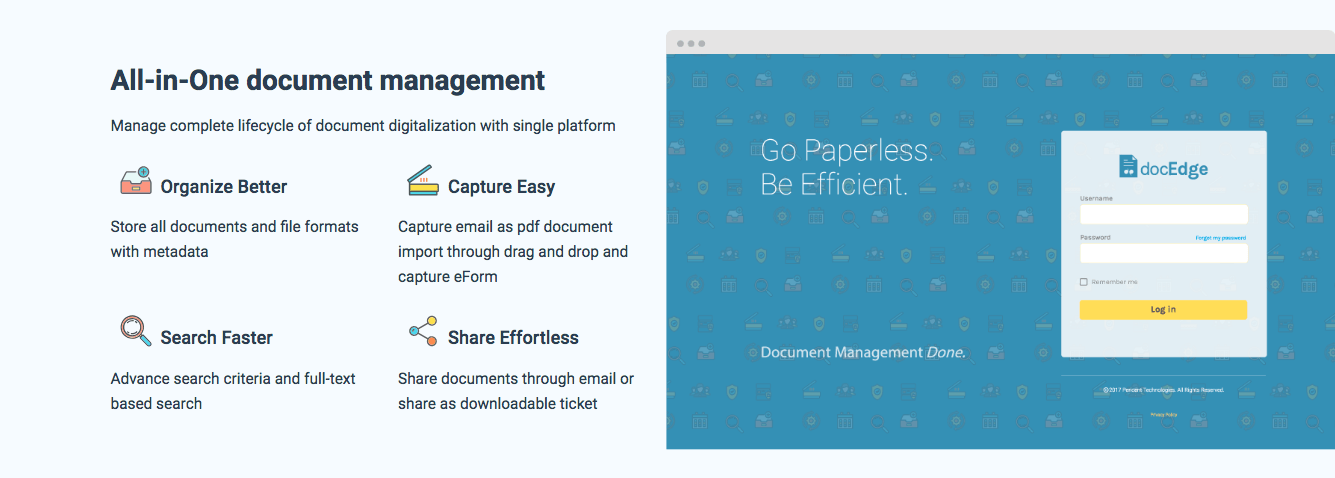Click the third gray window dot
This screenshot has width=1335, height=478.
click(702, 43)
